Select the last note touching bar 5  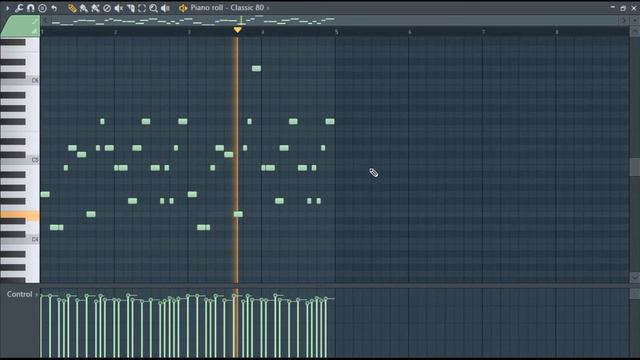point(330,121)
